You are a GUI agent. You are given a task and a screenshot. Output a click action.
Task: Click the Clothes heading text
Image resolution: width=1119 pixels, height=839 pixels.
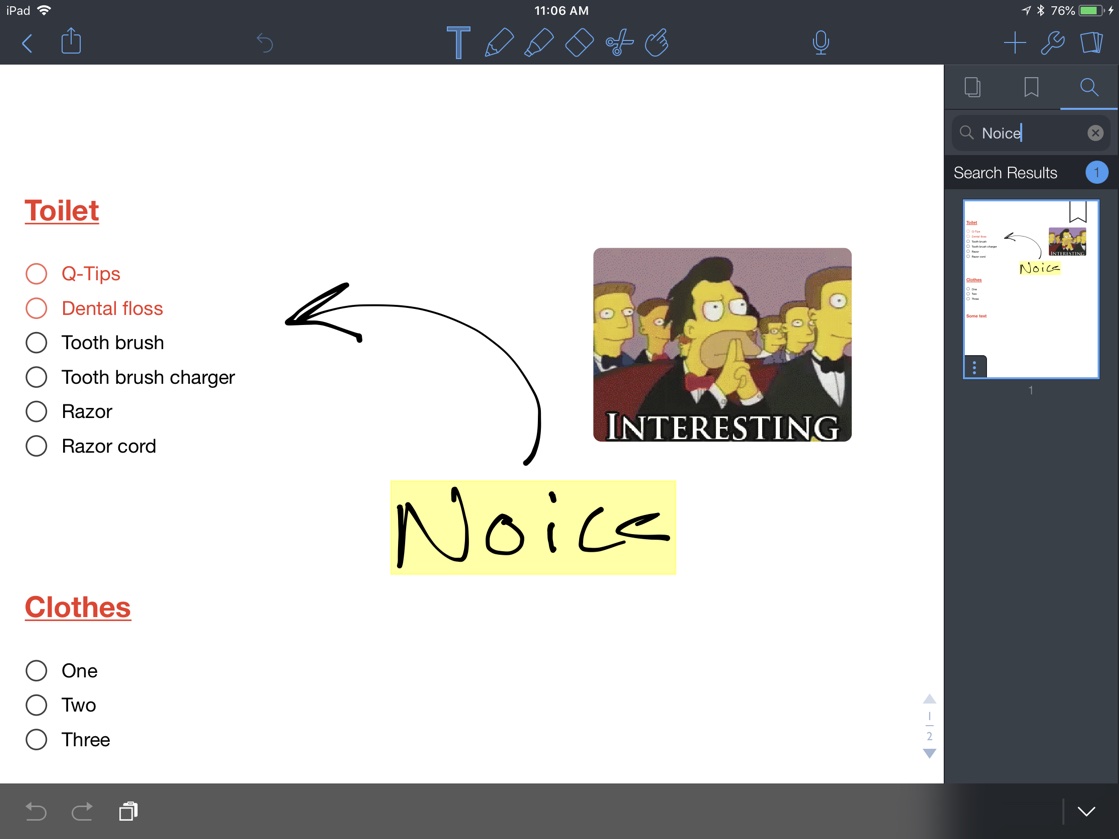coord(78,608)
